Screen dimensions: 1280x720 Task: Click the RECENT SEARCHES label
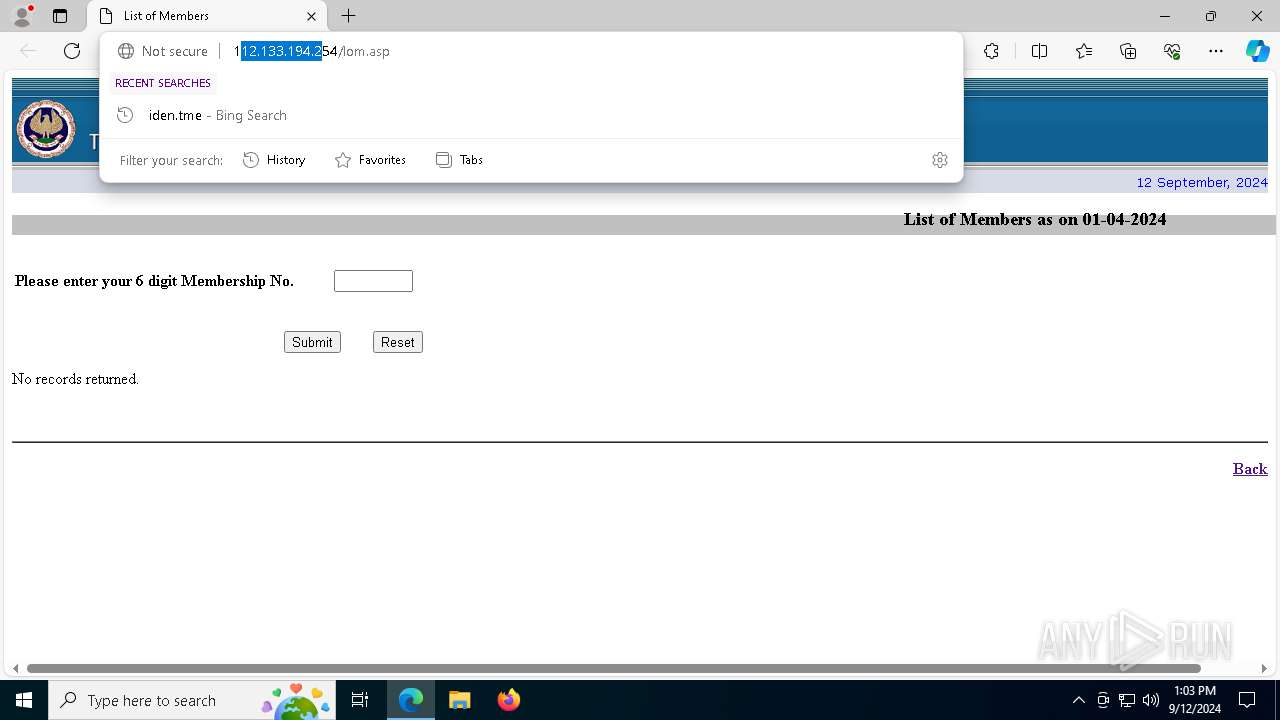163,83
